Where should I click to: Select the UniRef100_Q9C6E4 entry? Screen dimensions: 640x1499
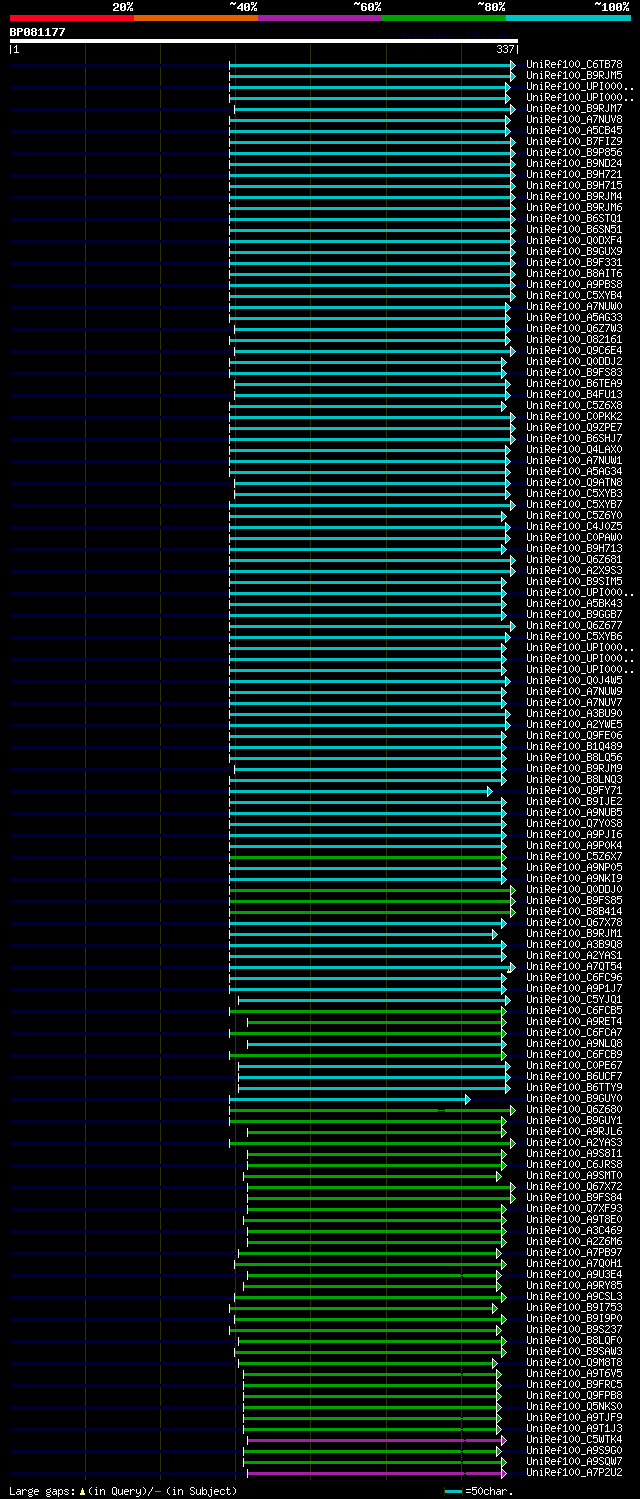pos(574,350)
